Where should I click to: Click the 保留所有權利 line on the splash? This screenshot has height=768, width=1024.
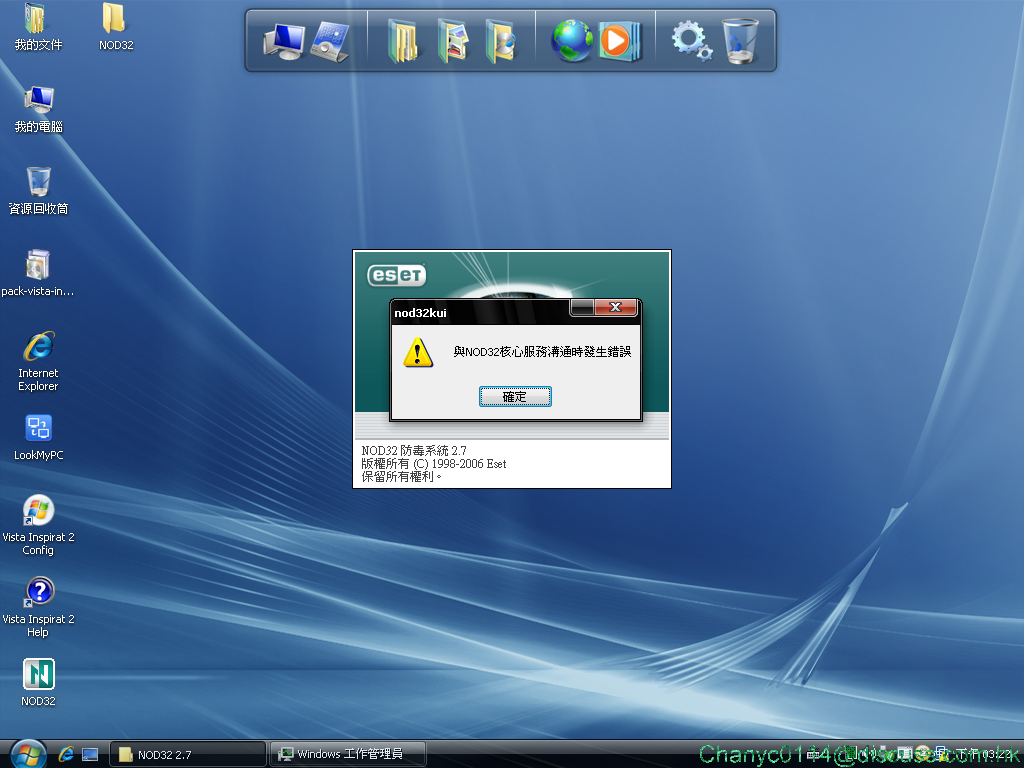click(x=401, y=477)
